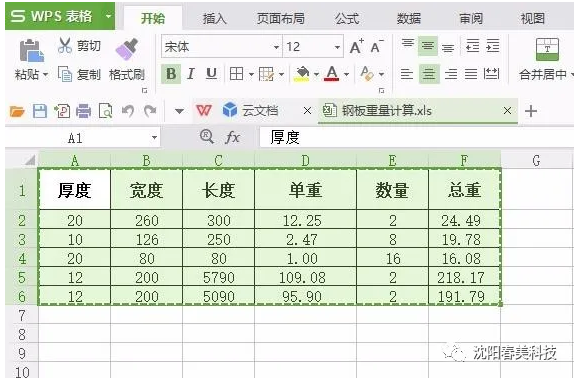Screen dimensions: 582x380
Task: Open file with the folder icon
Action: 17,111
